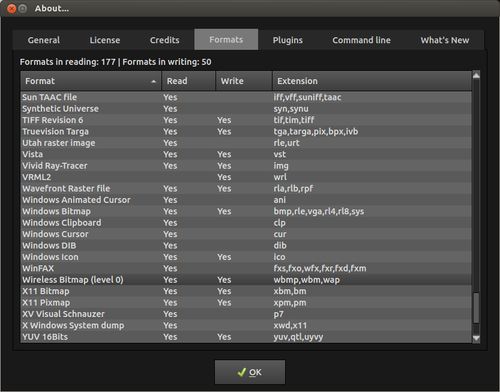The image size is (500, 392).
Task: Select the Vivid Ray-Tracer row
Action: 246,166
